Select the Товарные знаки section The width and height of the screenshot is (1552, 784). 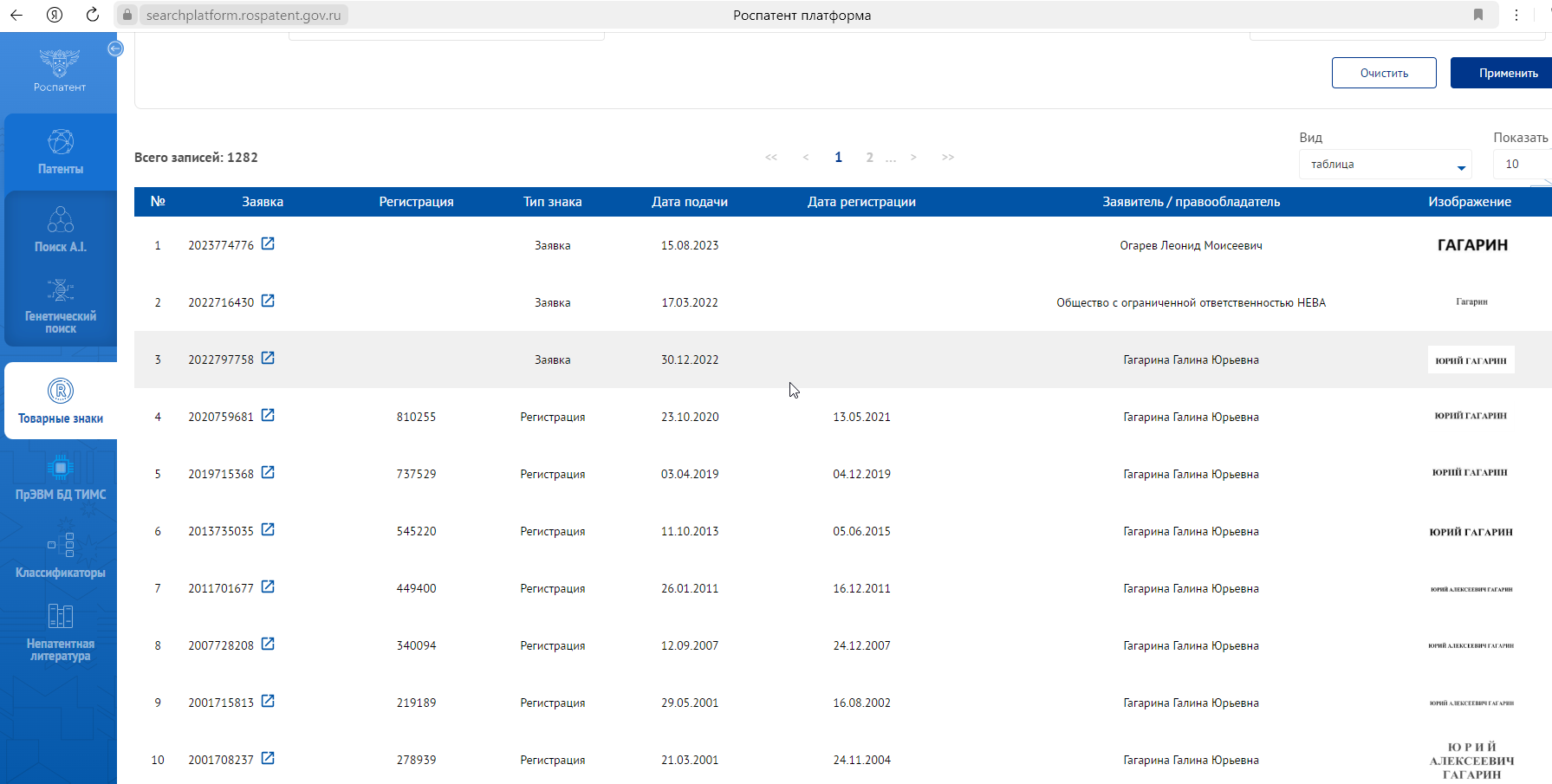pos(61,401)
